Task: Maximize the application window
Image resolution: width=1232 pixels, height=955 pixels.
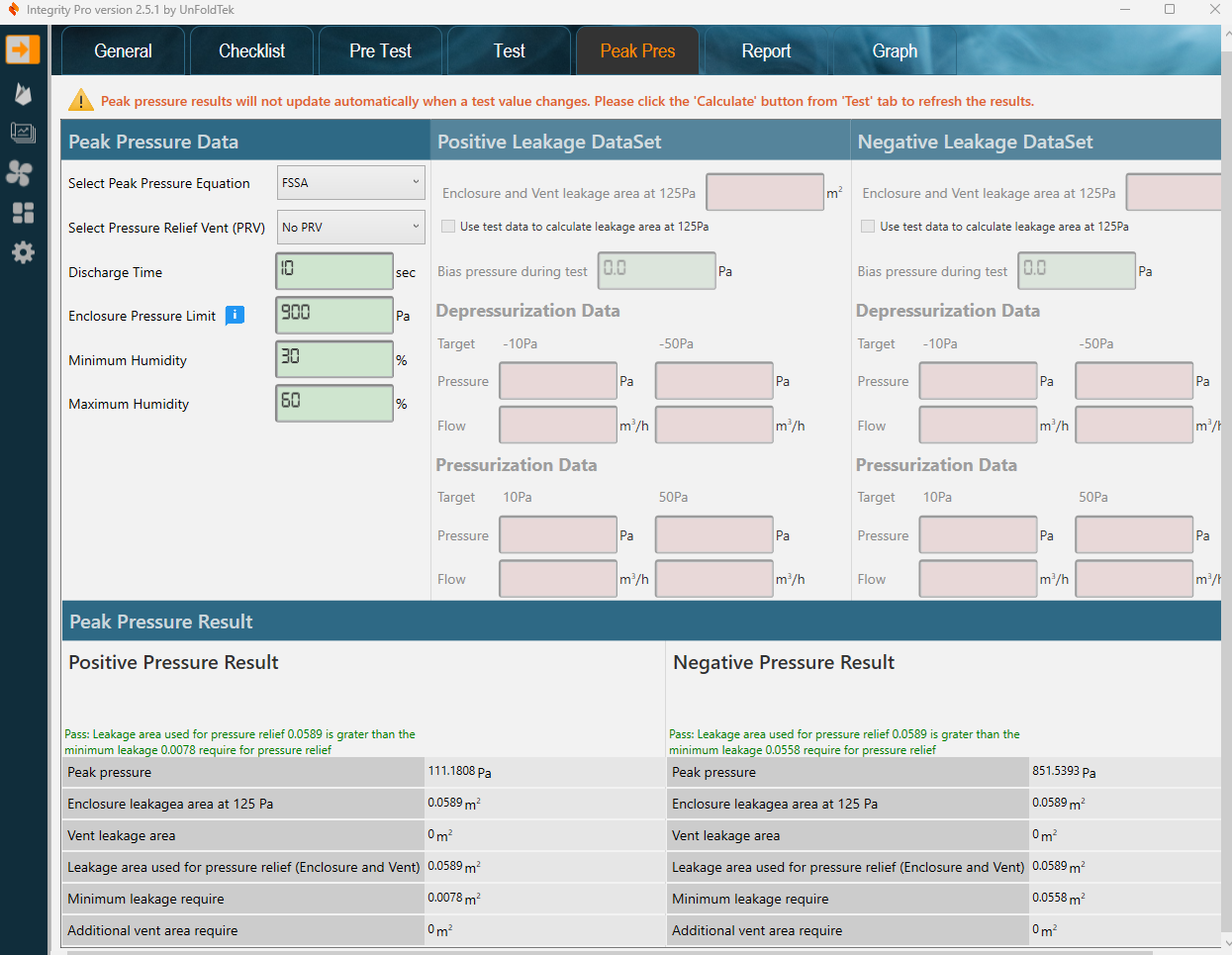Action: pyautogui.click(x=1170, y=9)
